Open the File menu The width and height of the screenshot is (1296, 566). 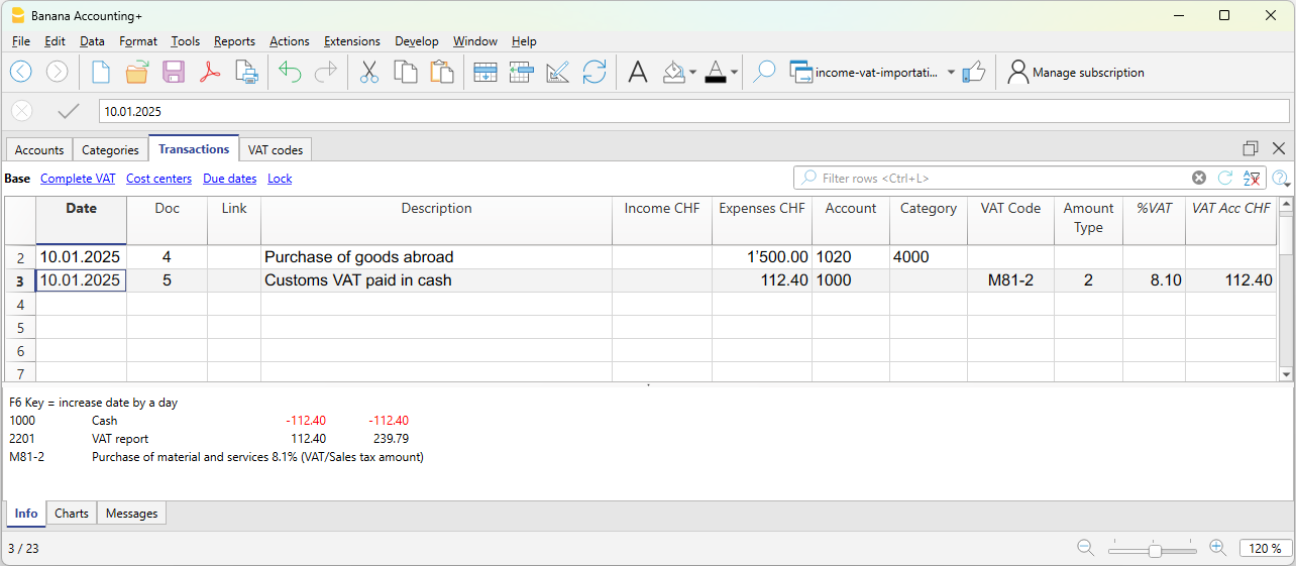coord(21,41)
